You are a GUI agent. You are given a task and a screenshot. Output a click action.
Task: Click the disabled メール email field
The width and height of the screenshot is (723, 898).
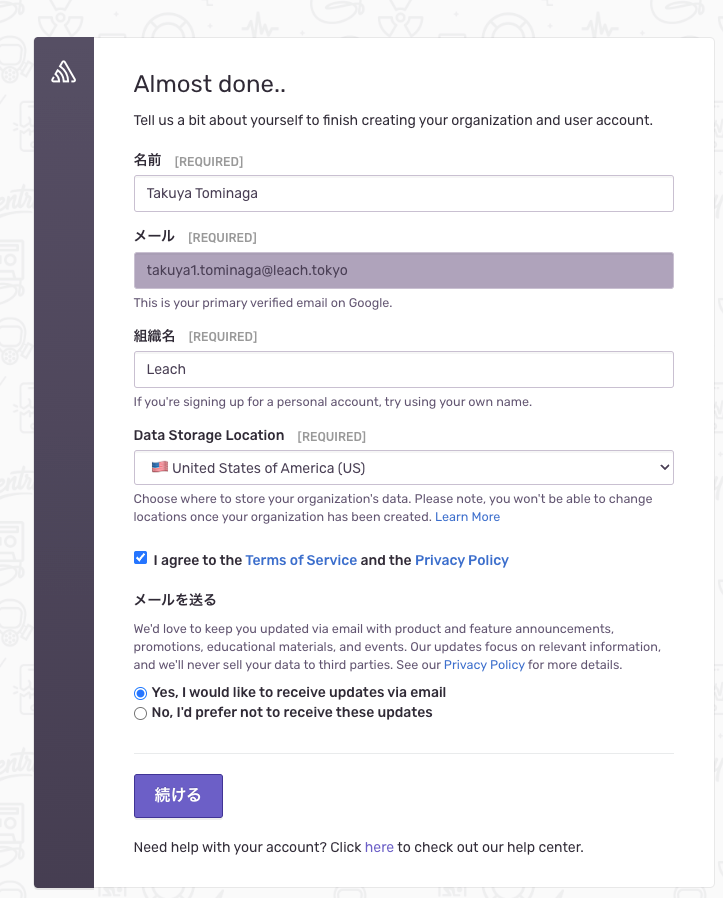click(404, 270)
